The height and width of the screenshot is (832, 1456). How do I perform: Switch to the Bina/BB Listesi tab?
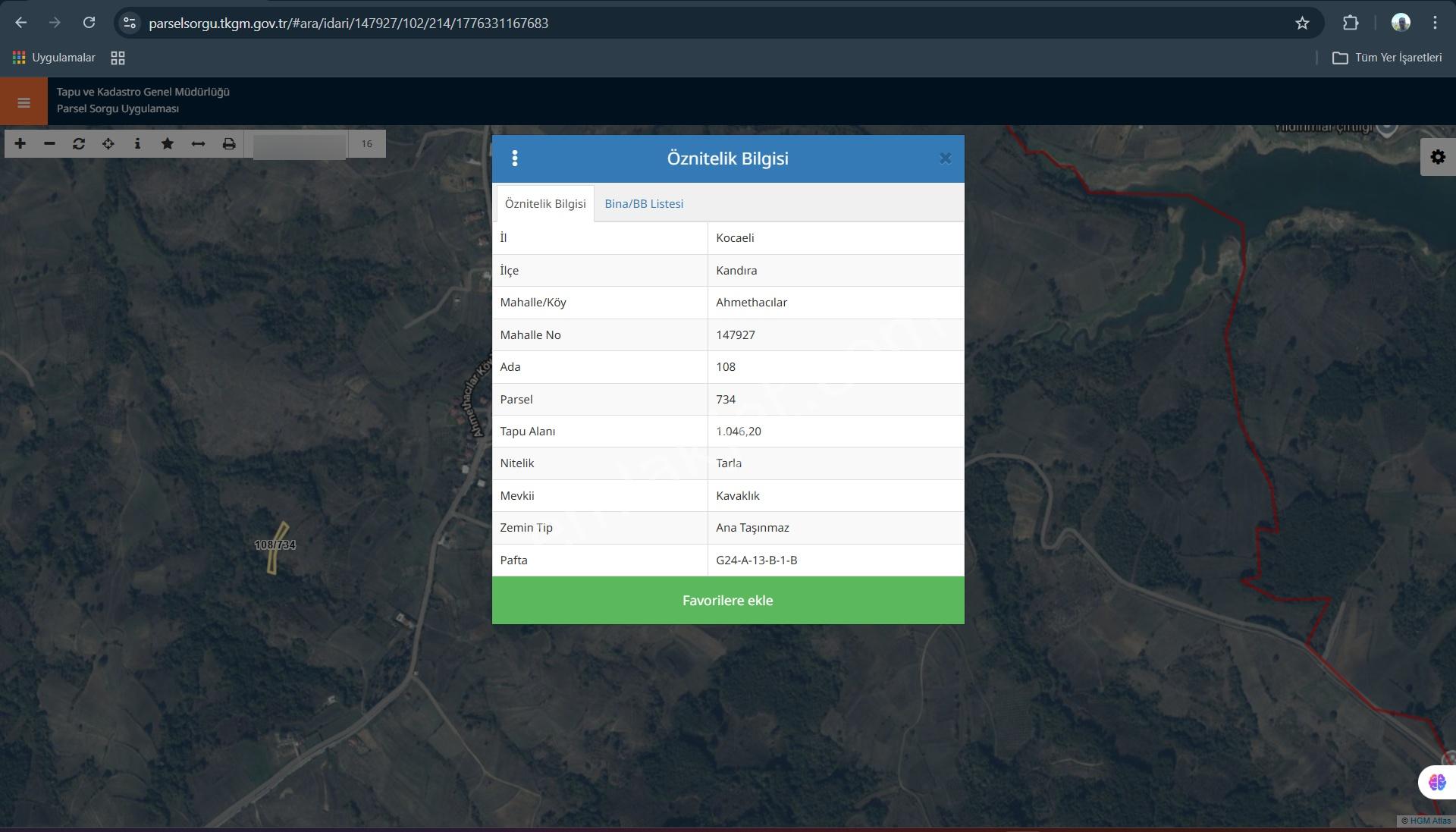click(x=644, y=203)
